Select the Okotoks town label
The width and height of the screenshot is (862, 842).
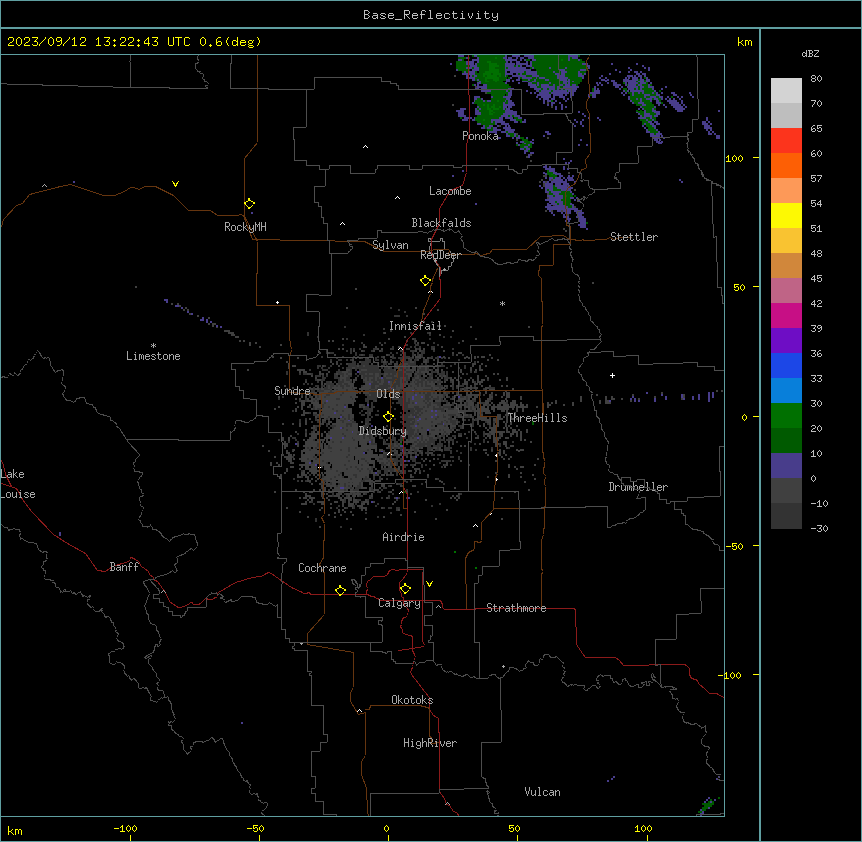pos(412,700)
